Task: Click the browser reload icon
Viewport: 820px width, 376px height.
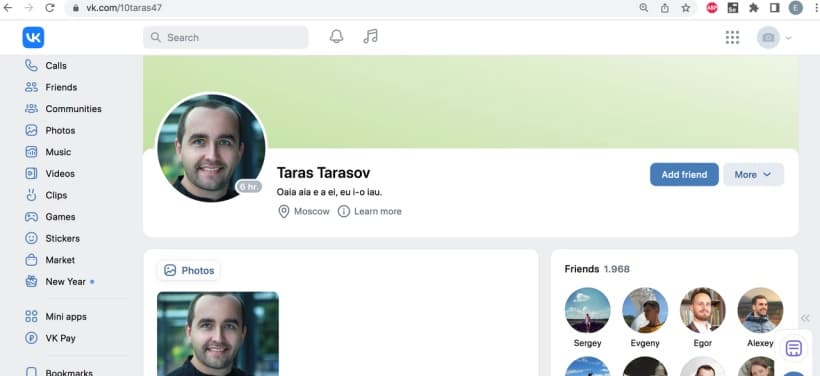Action: click(50, 8)
